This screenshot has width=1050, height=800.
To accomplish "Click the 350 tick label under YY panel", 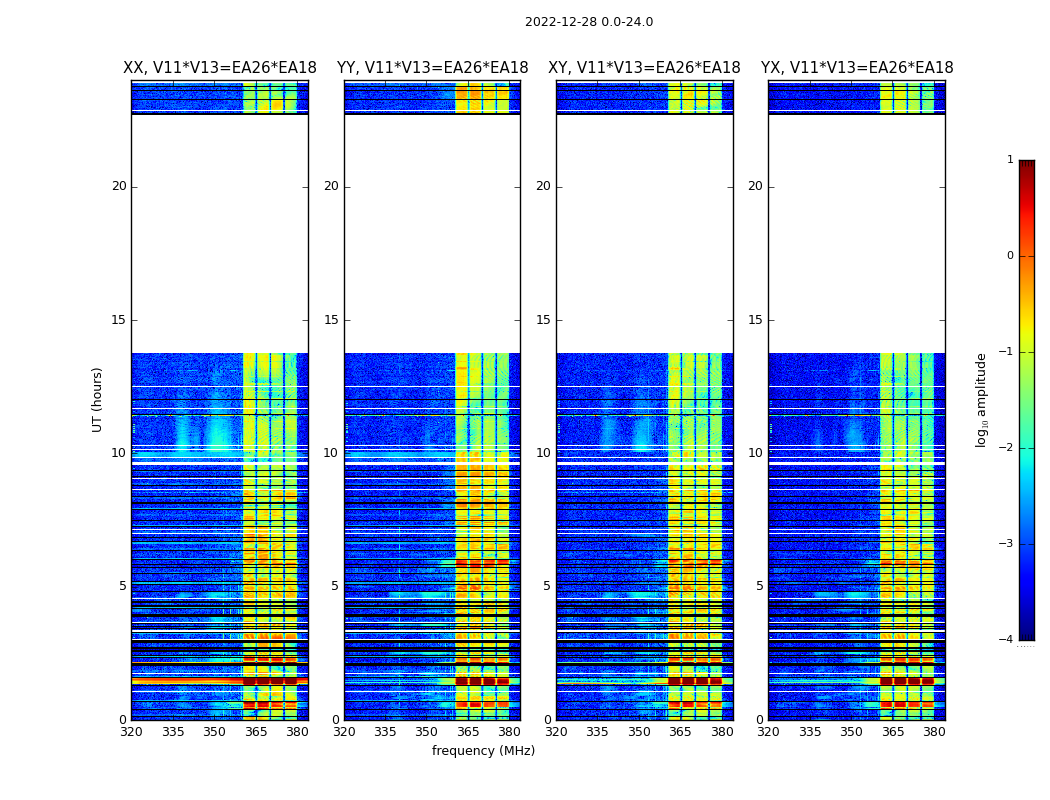I will [427, 732].
